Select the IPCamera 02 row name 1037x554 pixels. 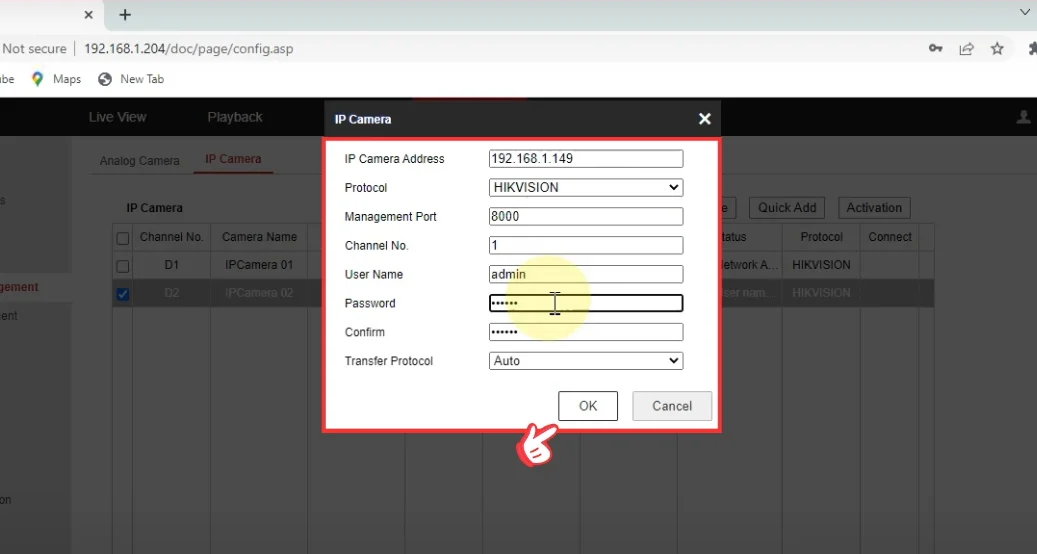pyautogui.click(x=259, y=293)
